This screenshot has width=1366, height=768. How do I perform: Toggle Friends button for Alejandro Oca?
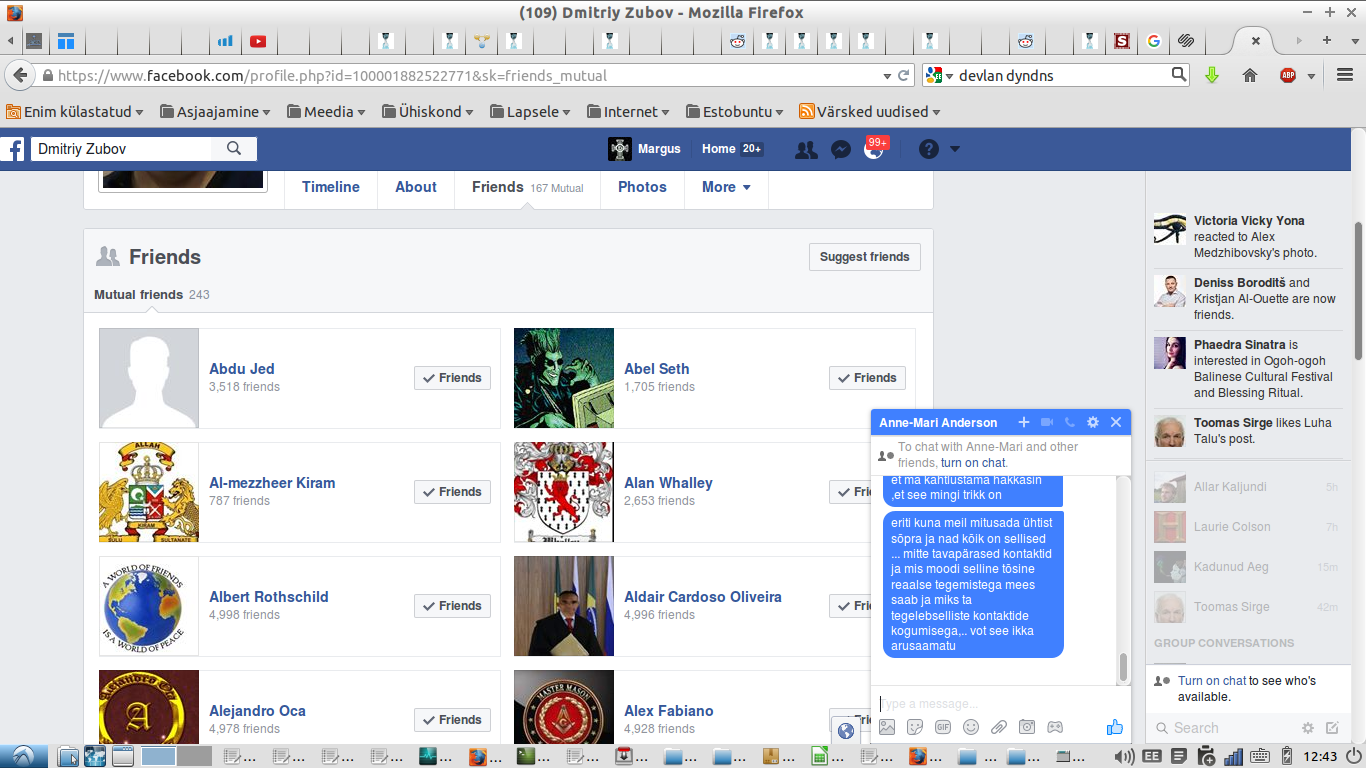pyautogui.click(x=452, y=720)
